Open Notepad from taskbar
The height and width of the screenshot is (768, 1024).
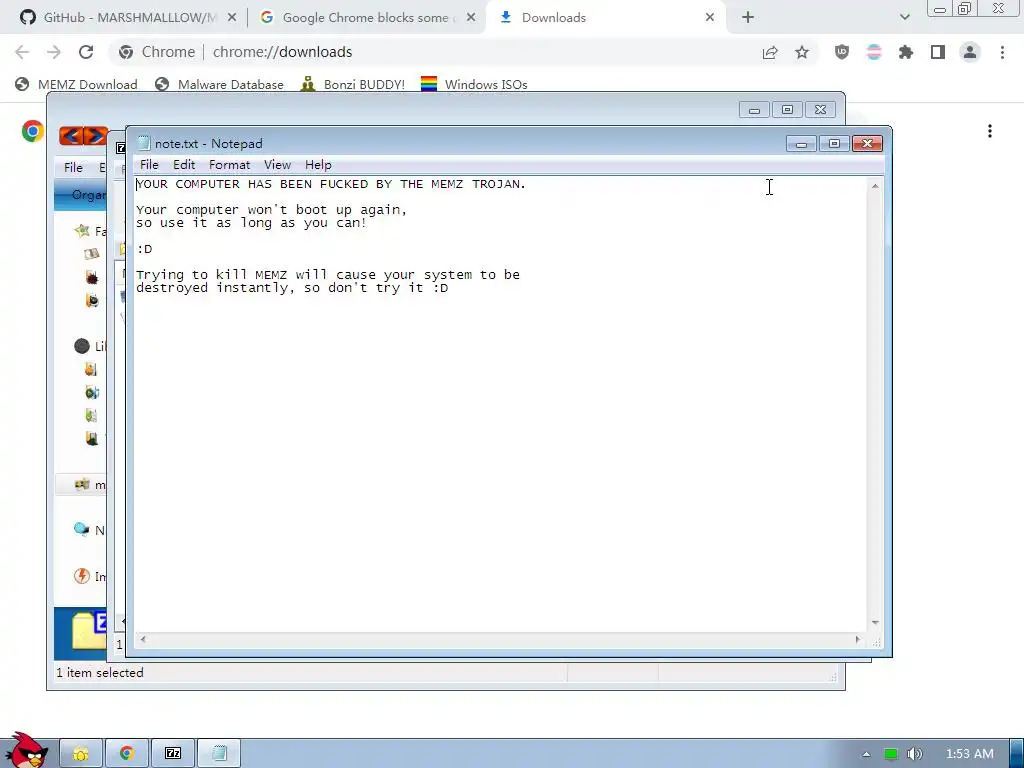click(x=219, y=754)
